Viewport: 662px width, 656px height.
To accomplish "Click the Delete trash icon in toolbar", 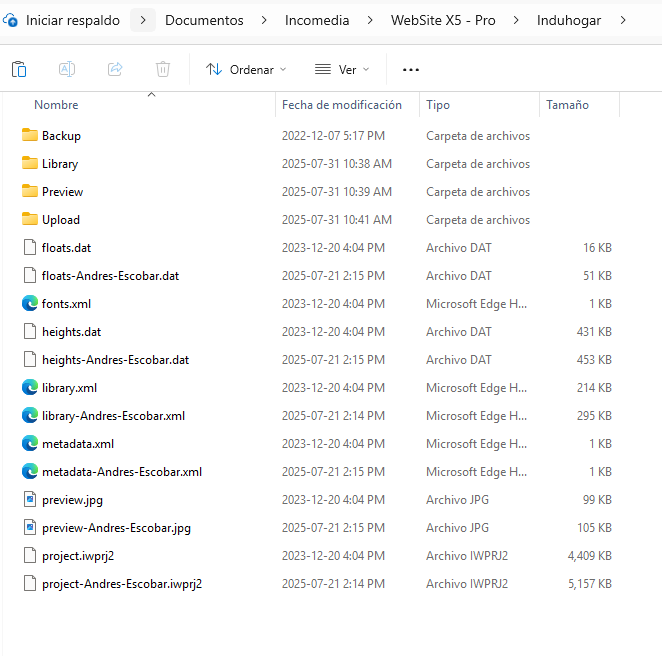I will point(163,69).
